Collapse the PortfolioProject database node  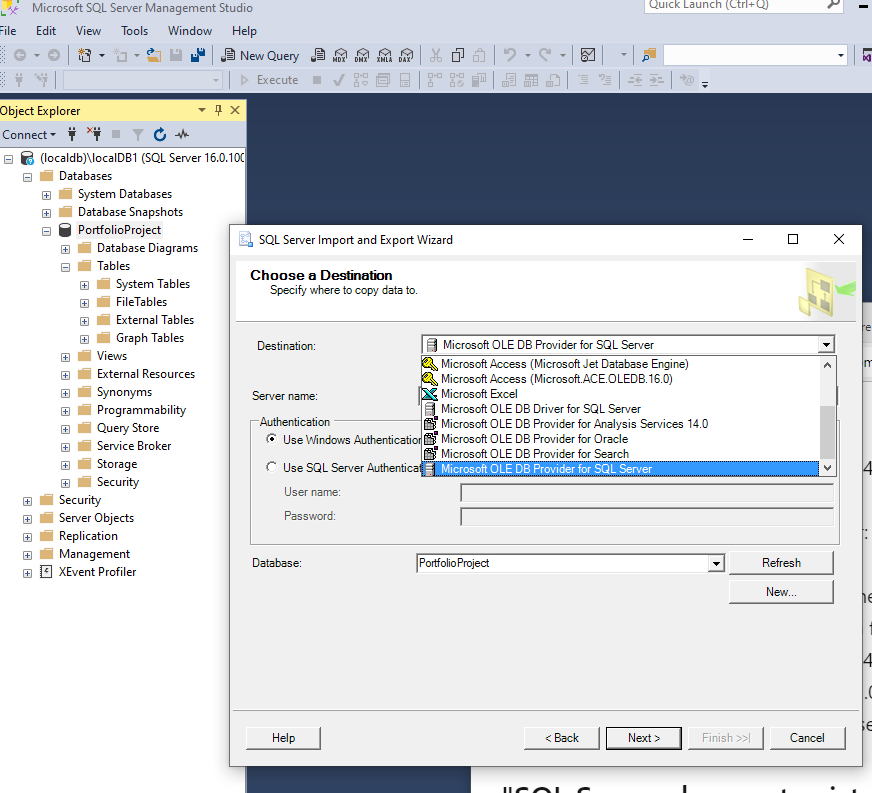pyautogui.click(x=46, y=231)
